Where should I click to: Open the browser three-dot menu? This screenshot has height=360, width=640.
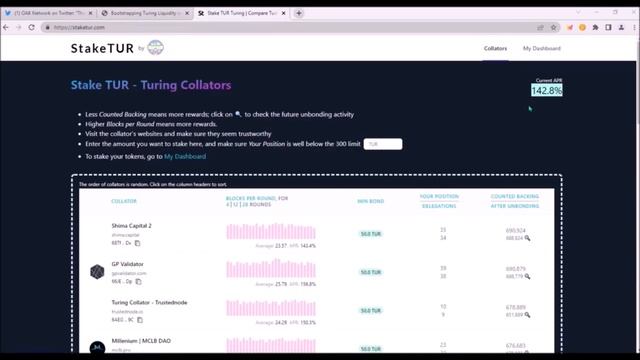(634, 27)
